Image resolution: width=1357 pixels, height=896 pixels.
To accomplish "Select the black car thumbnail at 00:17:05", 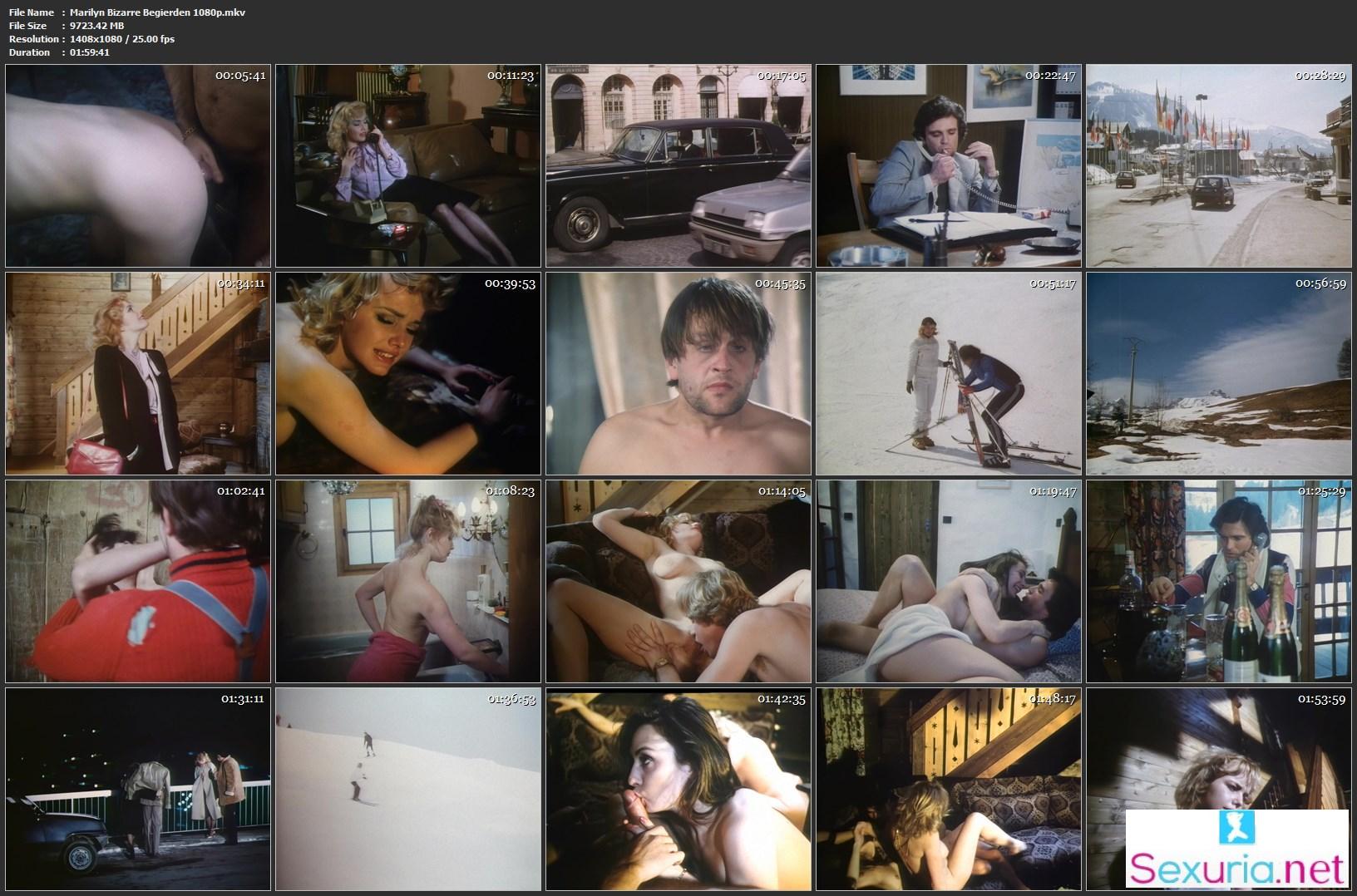I will 678,166.
